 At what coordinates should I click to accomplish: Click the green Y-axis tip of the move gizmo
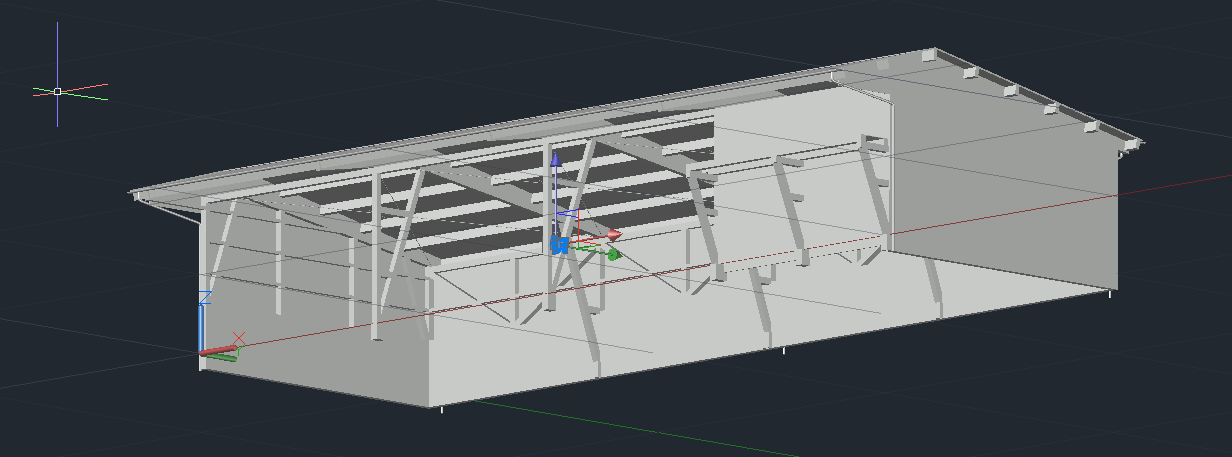[612, 254]
